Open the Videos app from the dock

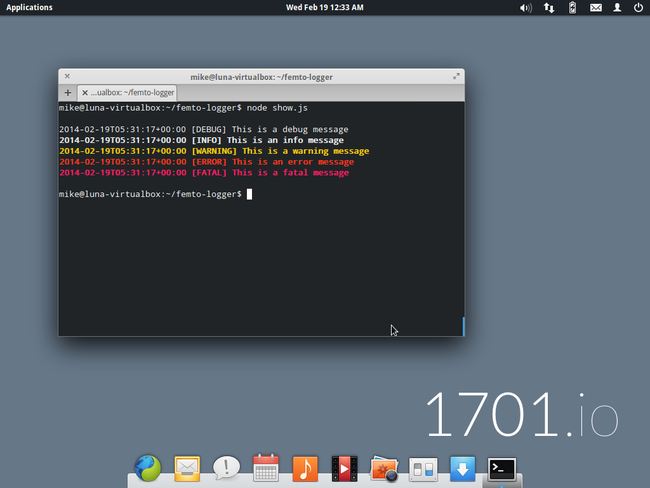coord(344,467)
